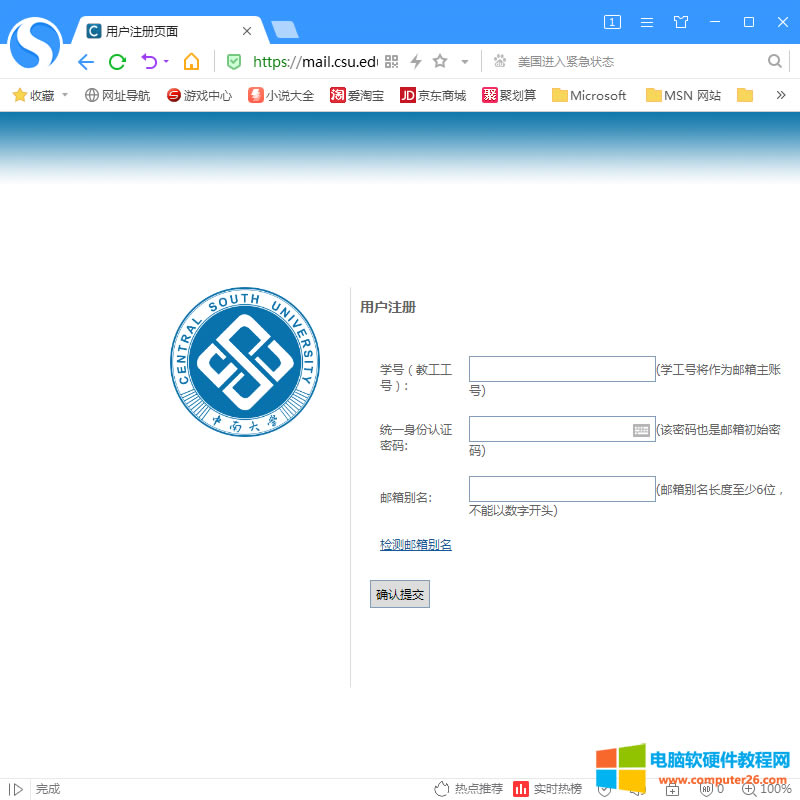Open the skin changer shirt icon

pos(681,22)
